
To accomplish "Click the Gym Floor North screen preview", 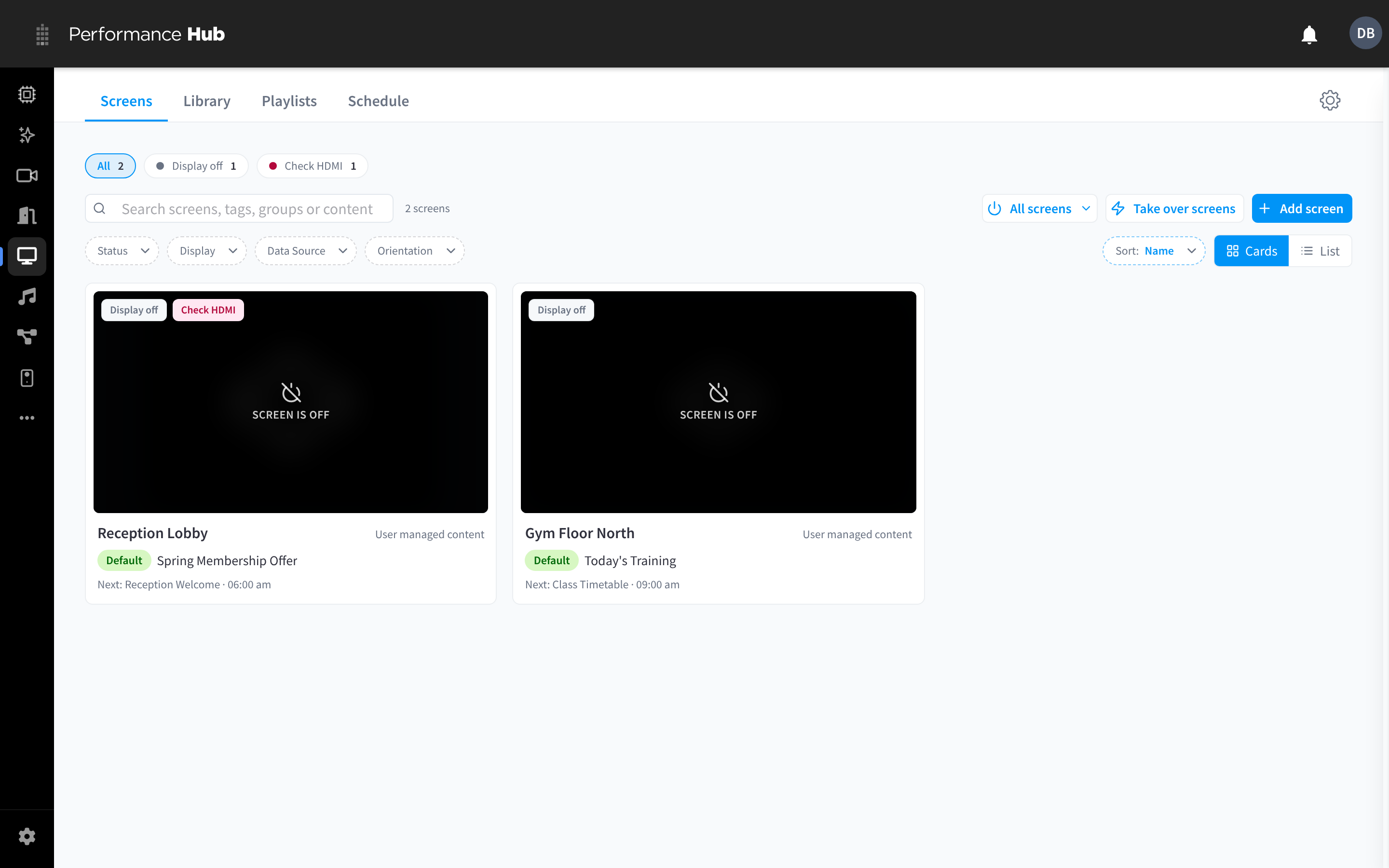I will [719, 402].
